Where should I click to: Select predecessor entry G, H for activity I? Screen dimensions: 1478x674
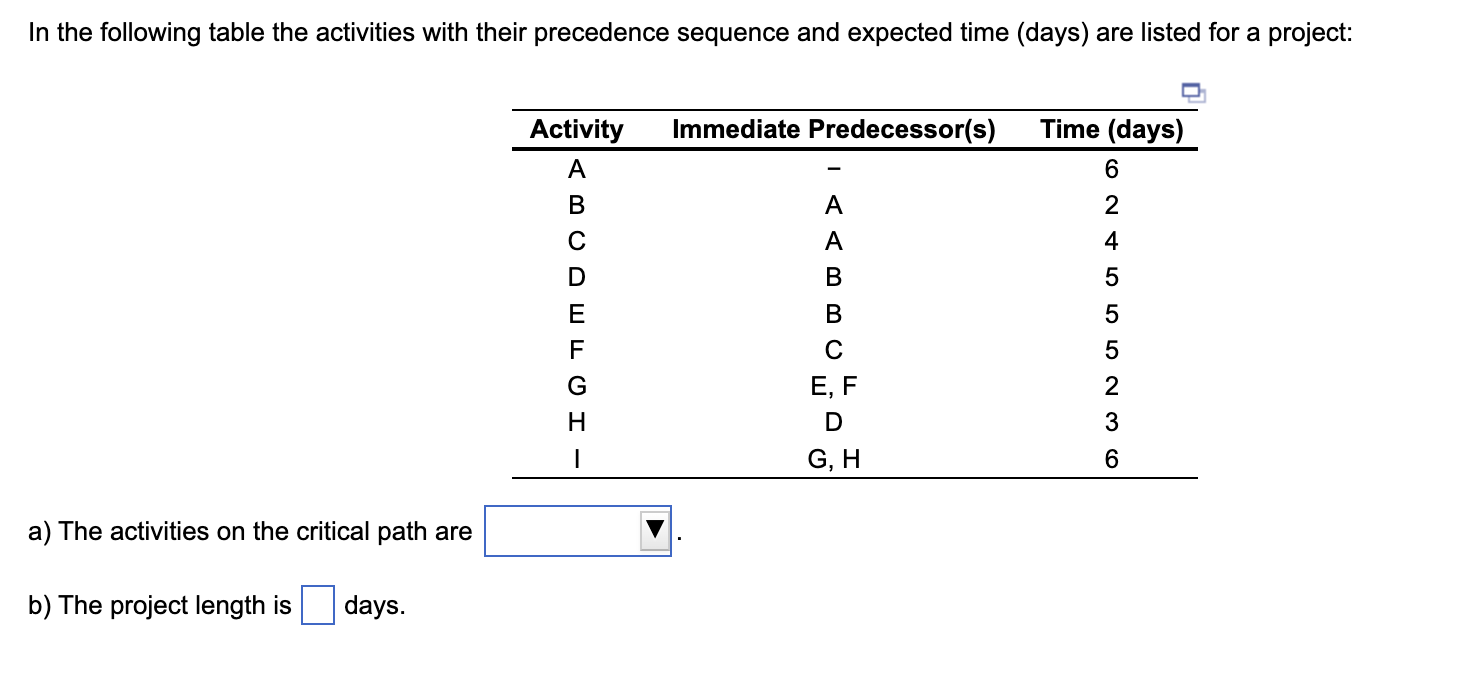833,458
